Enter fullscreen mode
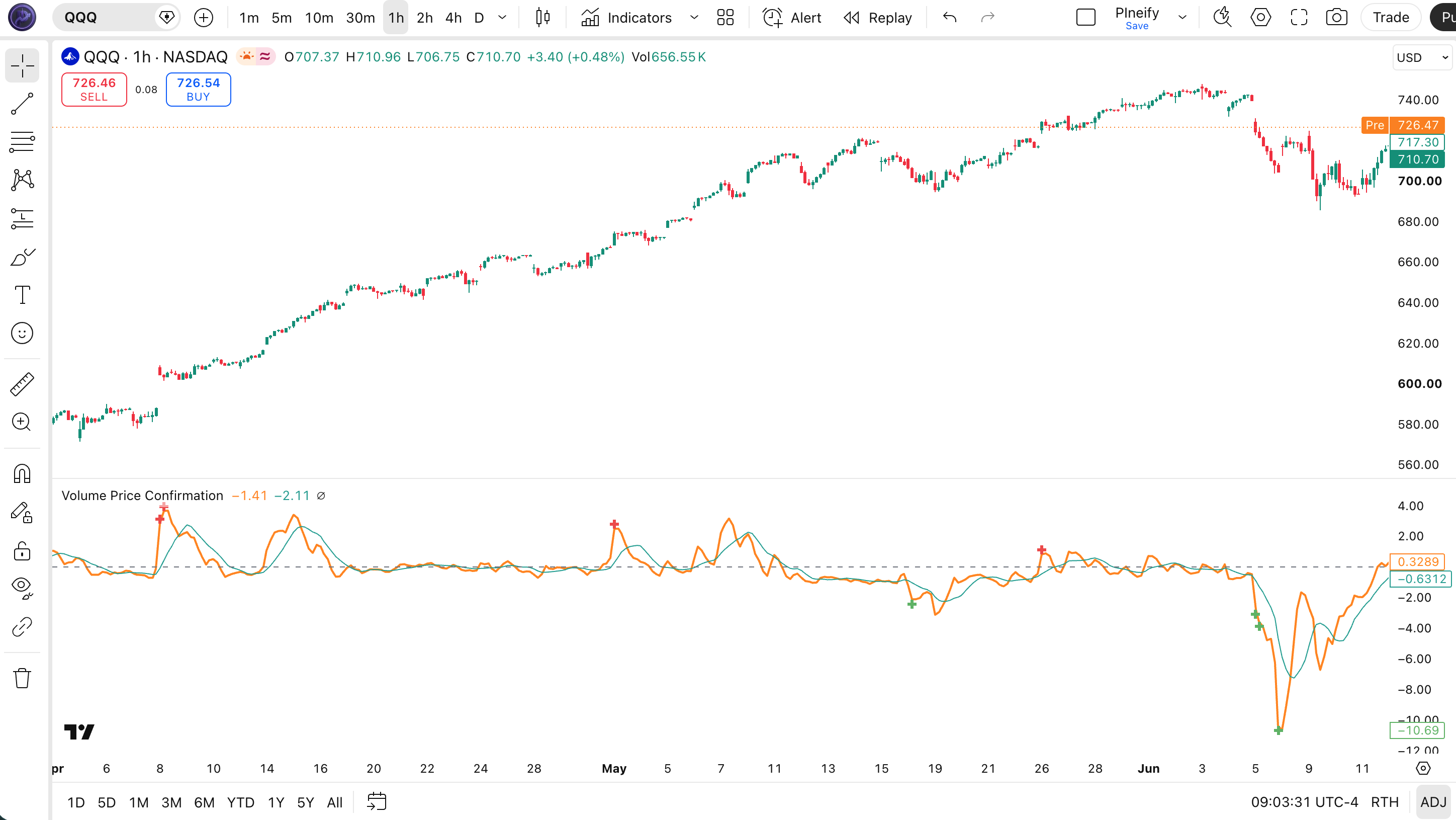This screenshot has height=820, width=1456. coord(1299,18)
